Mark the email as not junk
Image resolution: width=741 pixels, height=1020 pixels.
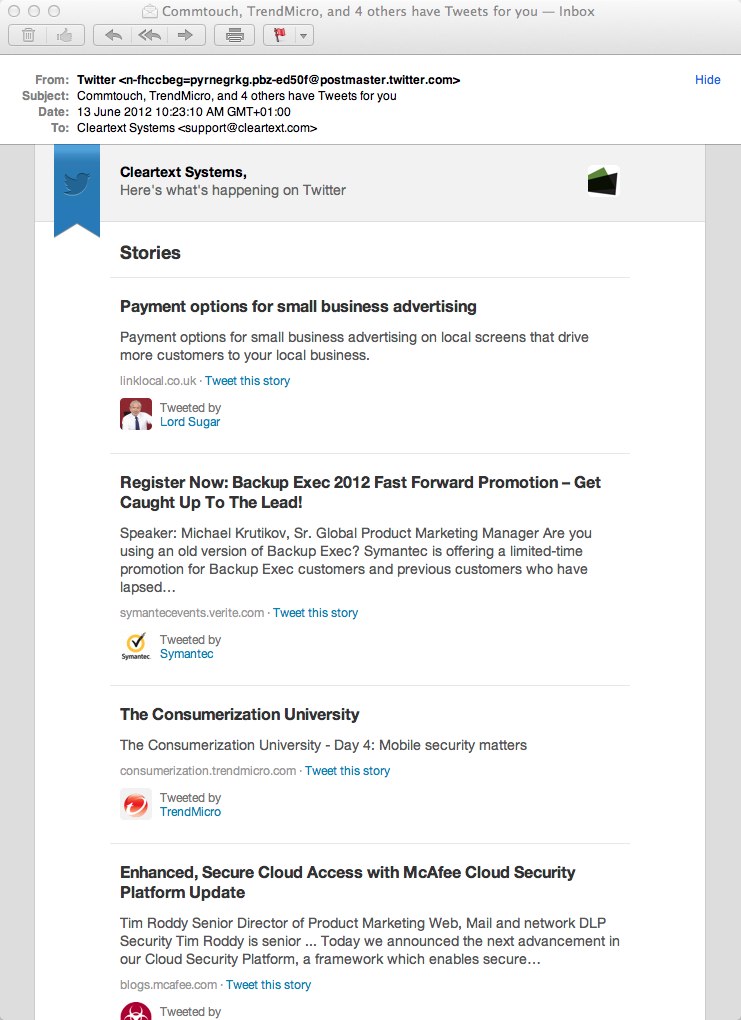[65, 36]
